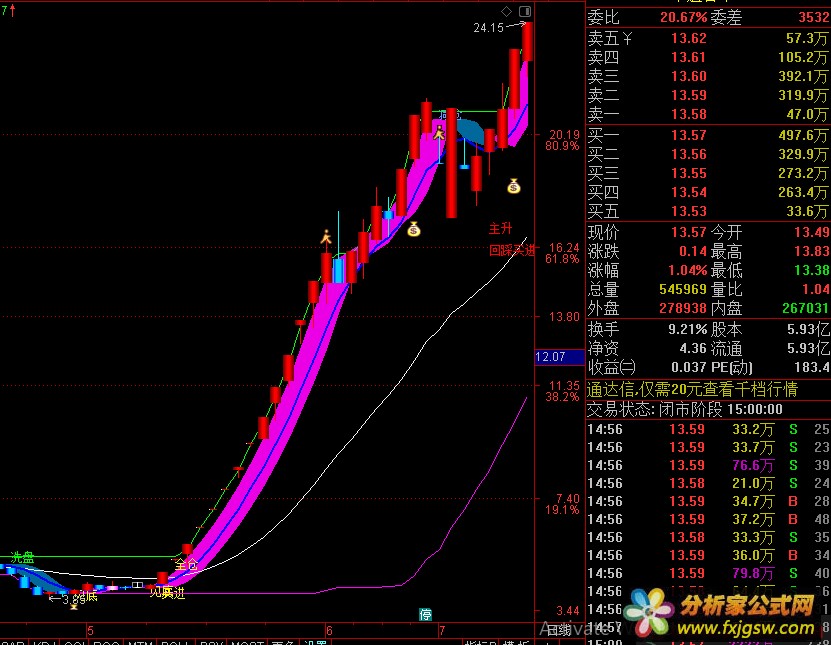831x645 pixels.
Task: Click the ¥ icon beside 卖五
Action: (627, 38)
